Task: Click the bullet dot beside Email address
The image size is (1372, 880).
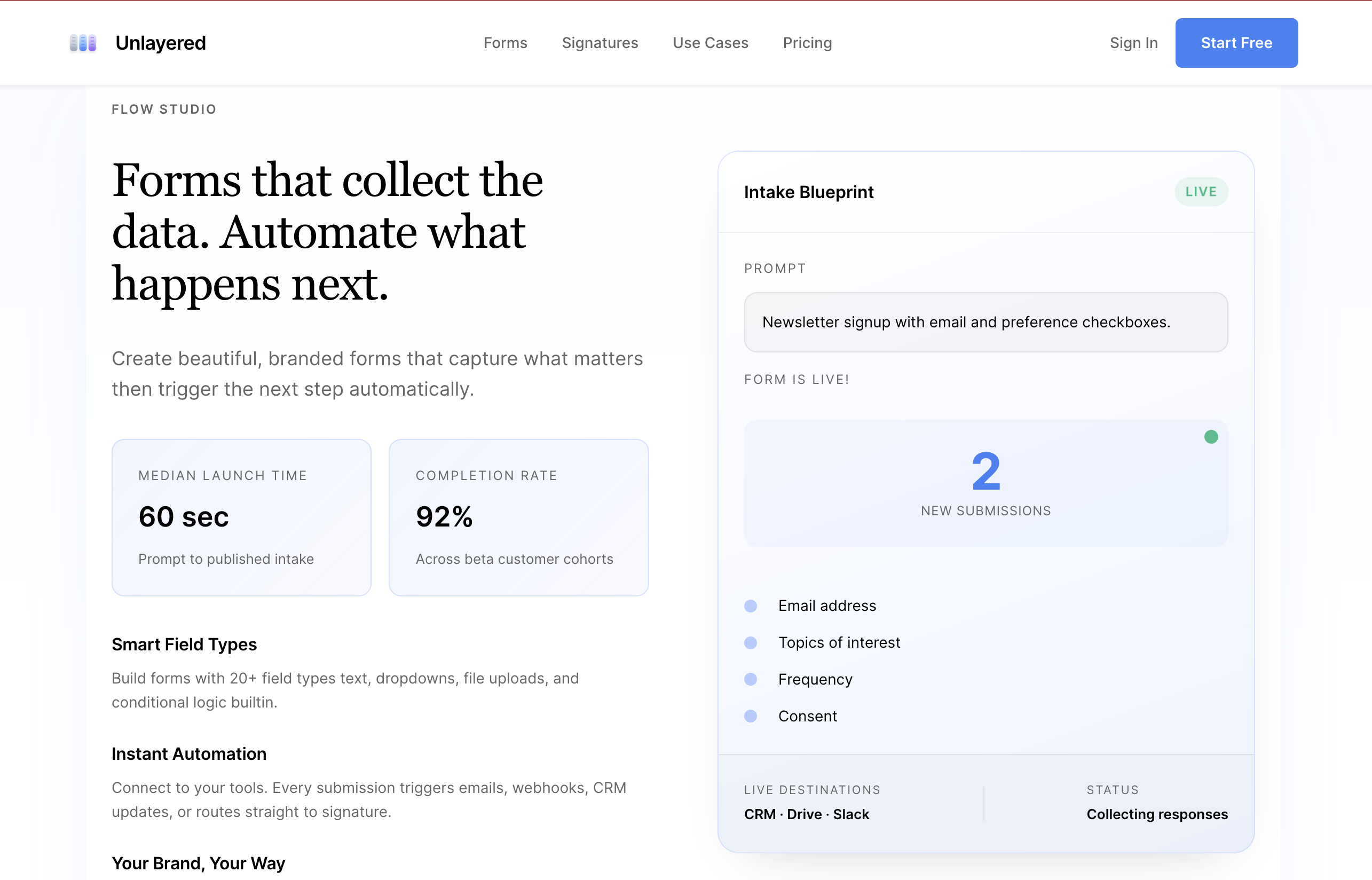Action: [x=751, y=606]
